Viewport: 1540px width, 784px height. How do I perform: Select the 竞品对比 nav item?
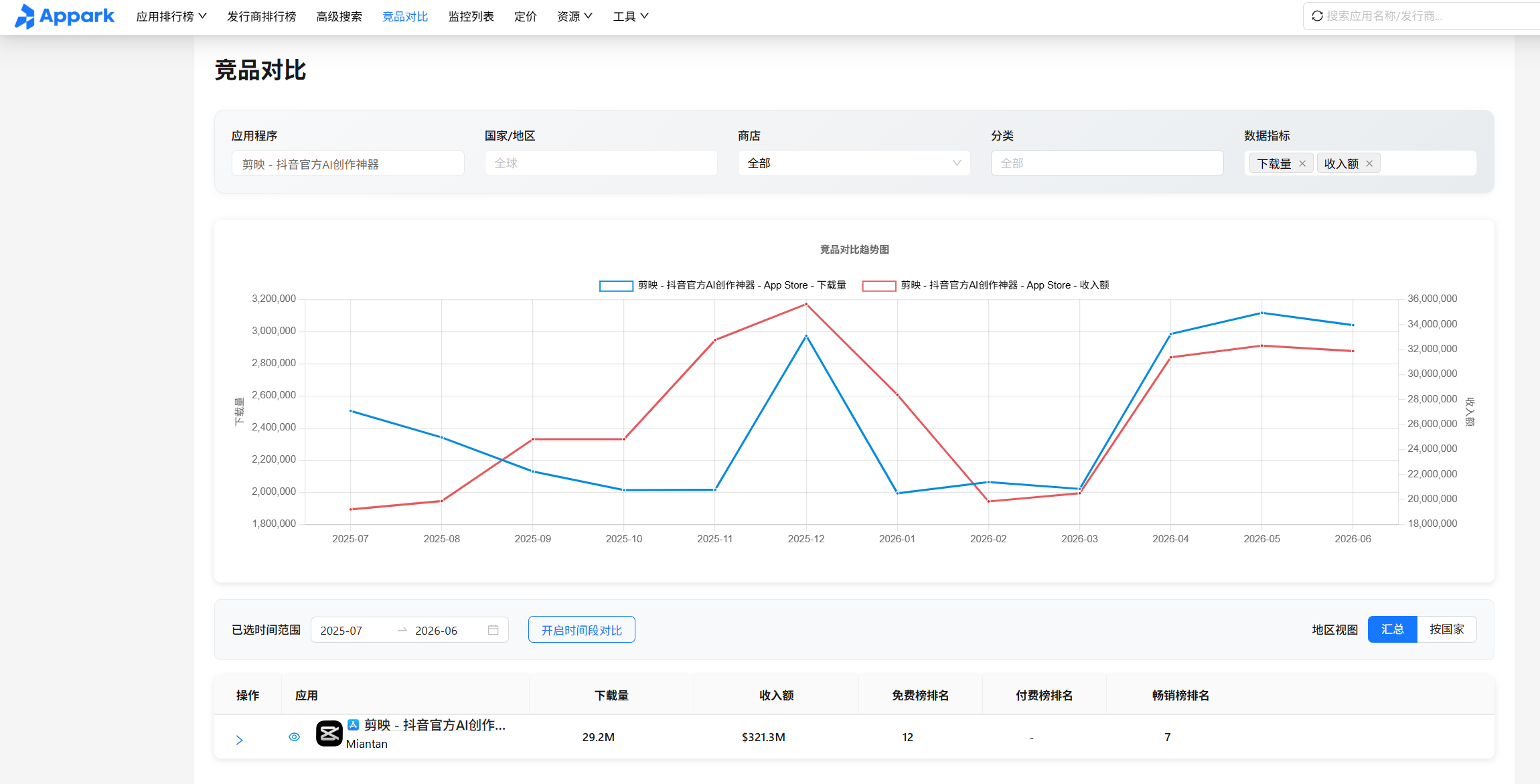pos(404,16)
